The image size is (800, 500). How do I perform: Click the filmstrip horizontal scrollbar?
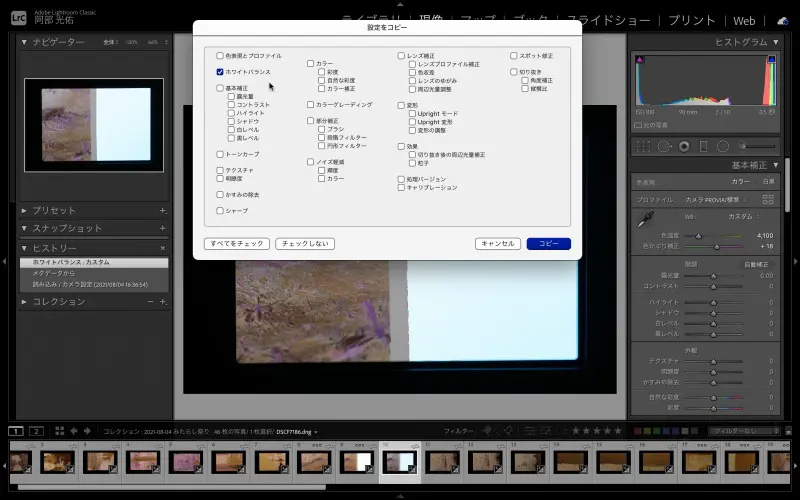[x=171, y=488]
